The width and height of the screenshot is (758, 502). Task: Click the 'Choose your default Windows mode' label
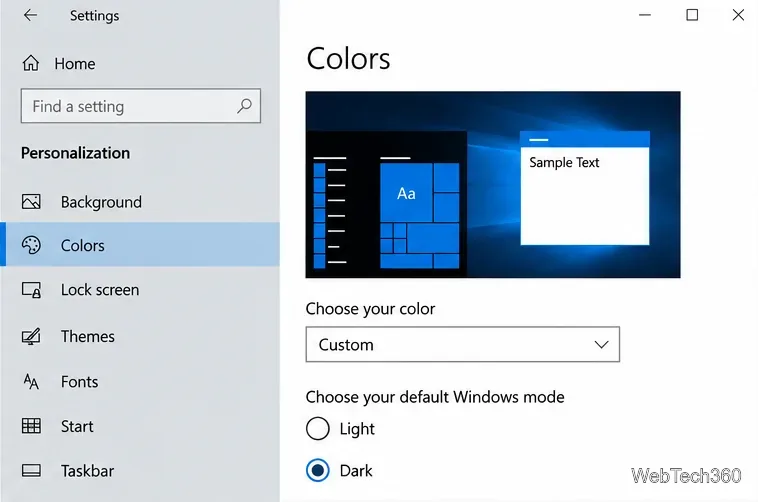pos(435,397)
